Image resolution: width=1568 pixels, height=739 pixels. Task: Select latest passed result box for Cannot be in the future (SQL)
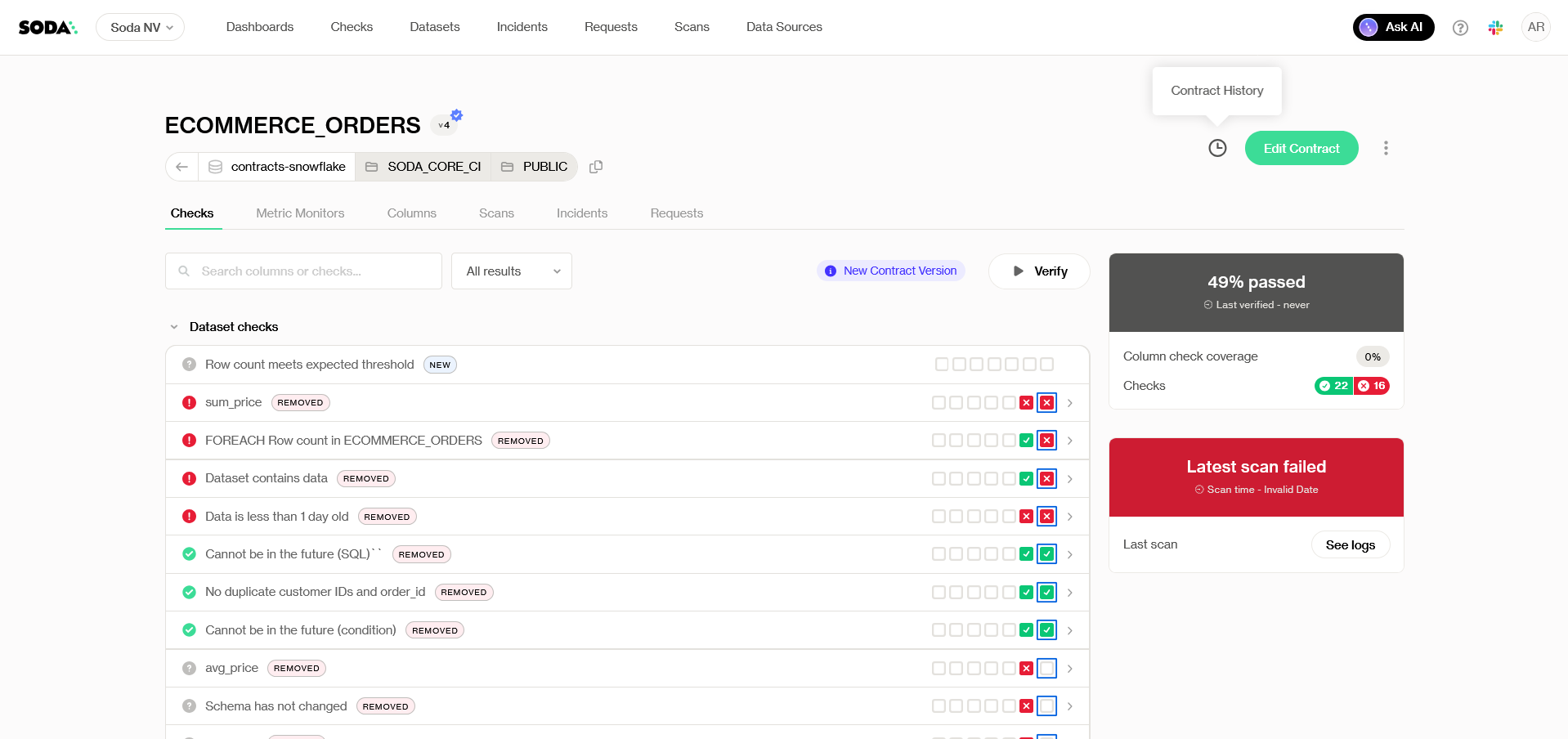(1046, 554)
